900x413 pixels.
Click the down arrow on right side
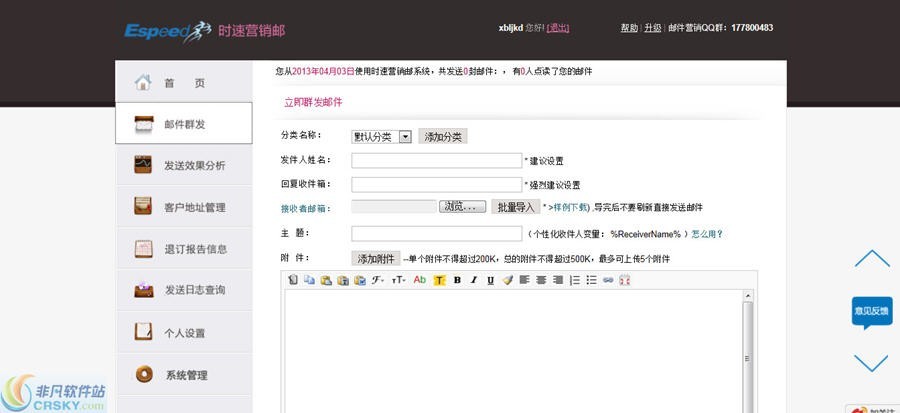(x=871, y=363)
